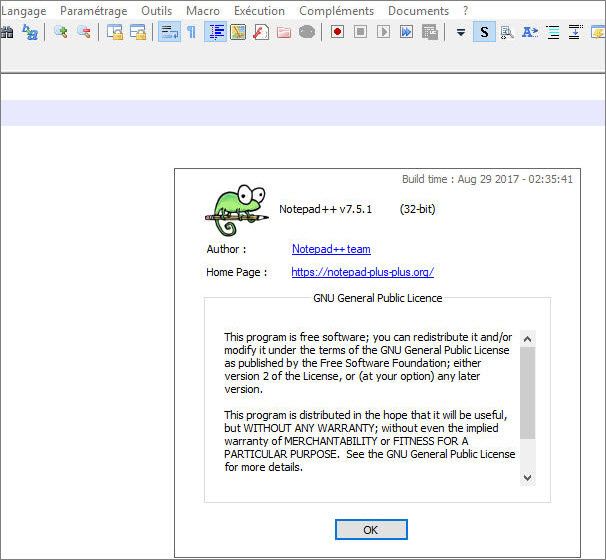Open the Documents menu

pyautogui.click(x=419, y=11)
